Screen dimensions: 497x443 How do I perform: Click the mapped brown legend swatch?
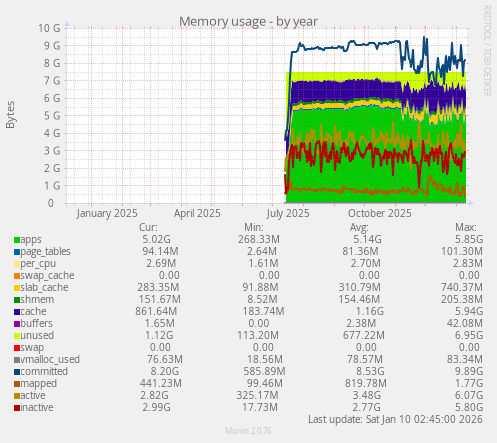pyautogui.click(x=17, y=384)
